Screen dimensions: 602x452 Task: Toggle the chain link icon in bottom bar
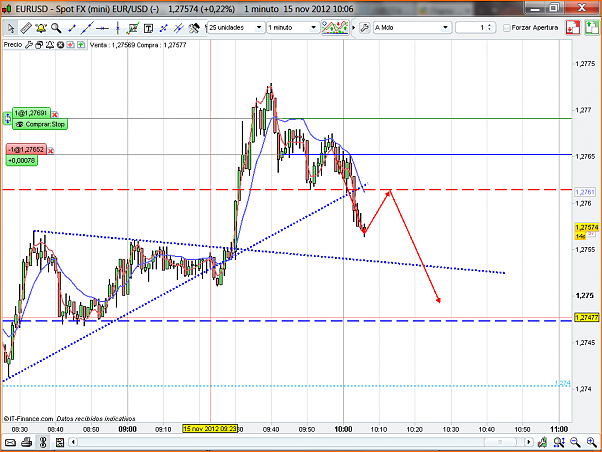point(43,442)
